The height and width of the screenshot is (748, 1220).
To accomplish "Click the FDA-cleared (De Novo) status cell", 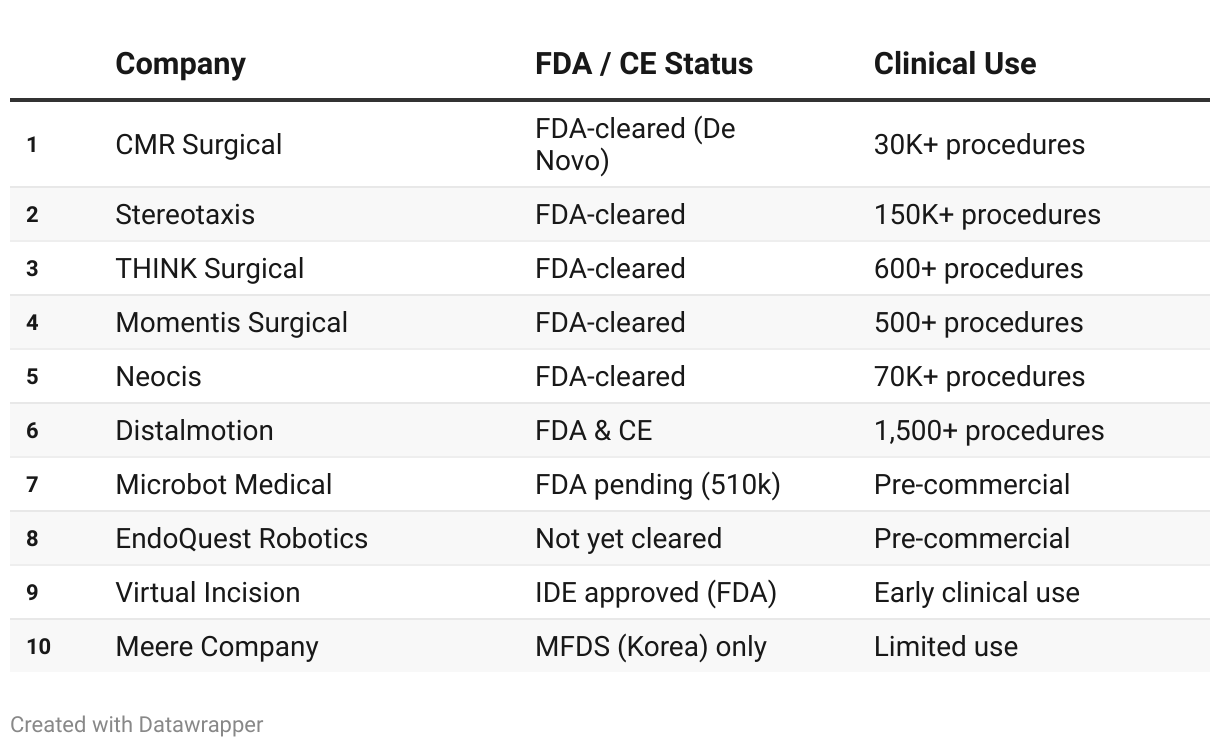I will 635,145.
